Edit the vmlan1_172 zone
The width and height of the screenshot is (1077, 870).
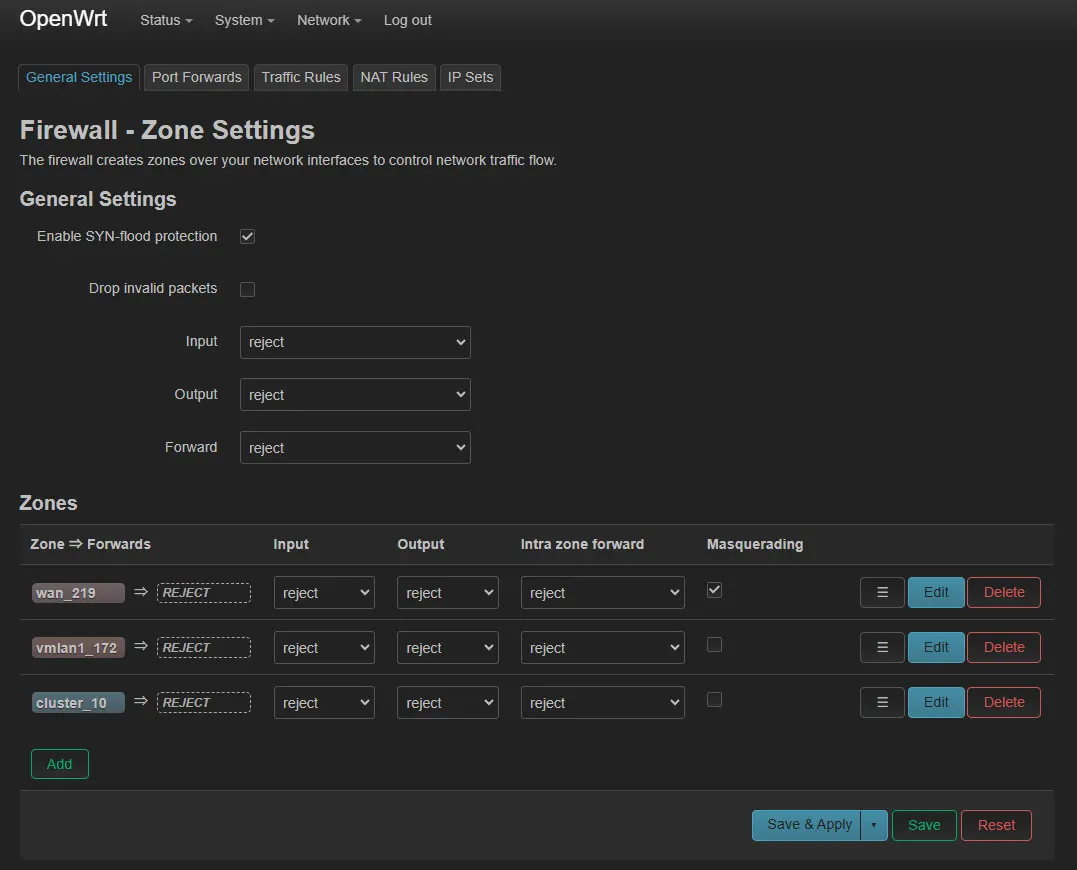tap(936, 647)
